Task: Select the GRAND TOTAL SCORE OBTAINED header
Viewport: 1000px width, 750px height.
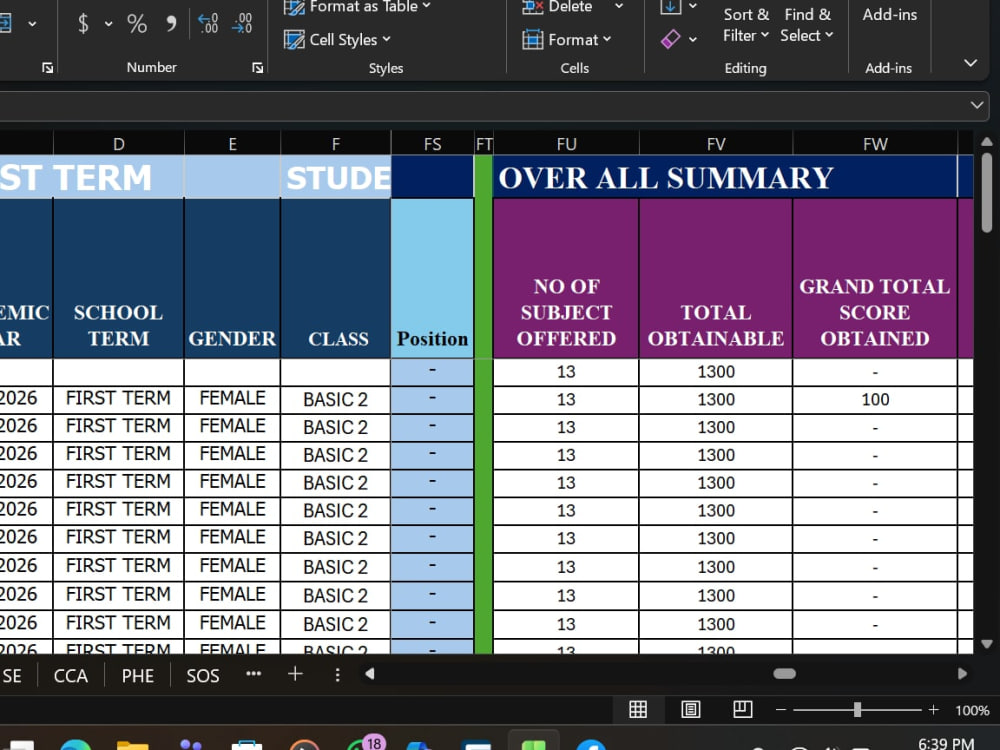Action: click(875, 278)
